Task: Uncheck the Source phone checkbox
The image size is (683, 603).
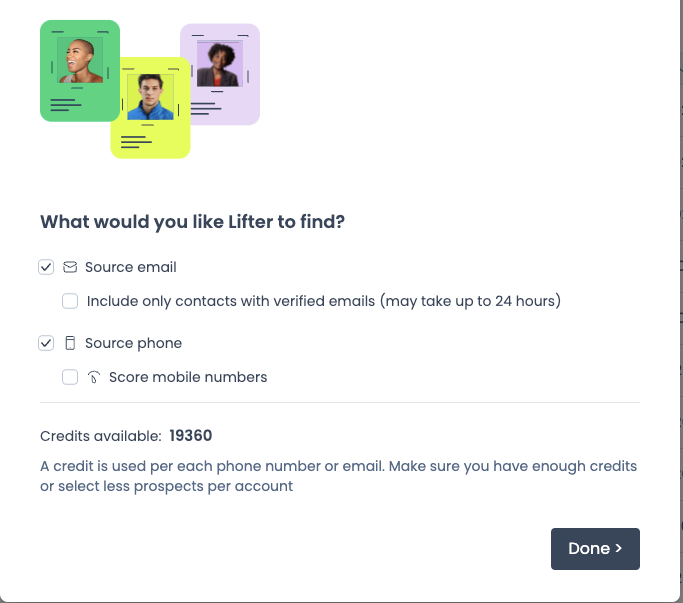Action: (46, 343)
